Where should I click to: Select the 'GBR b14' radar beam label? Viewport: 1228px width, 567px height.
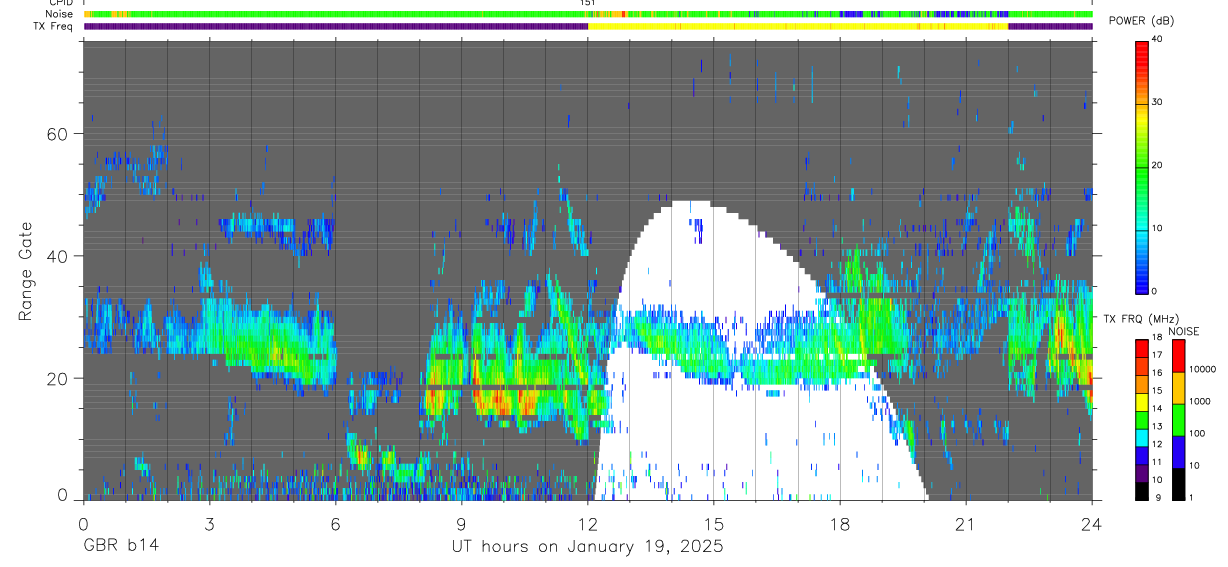tap(119, 547)
